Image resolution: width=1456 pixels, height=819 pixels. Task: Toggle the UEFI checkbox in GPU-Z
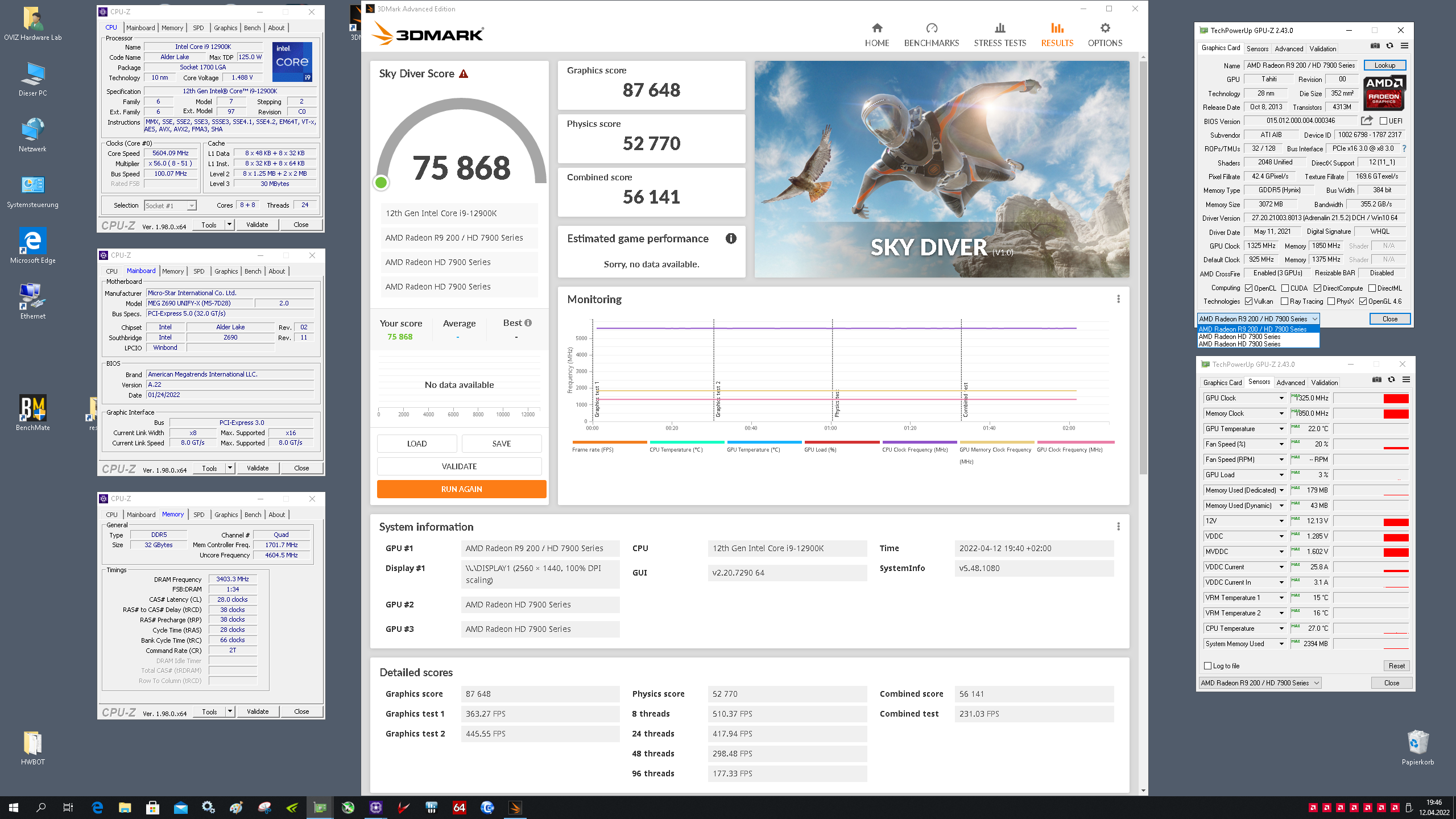click(x=1384, y=121)
